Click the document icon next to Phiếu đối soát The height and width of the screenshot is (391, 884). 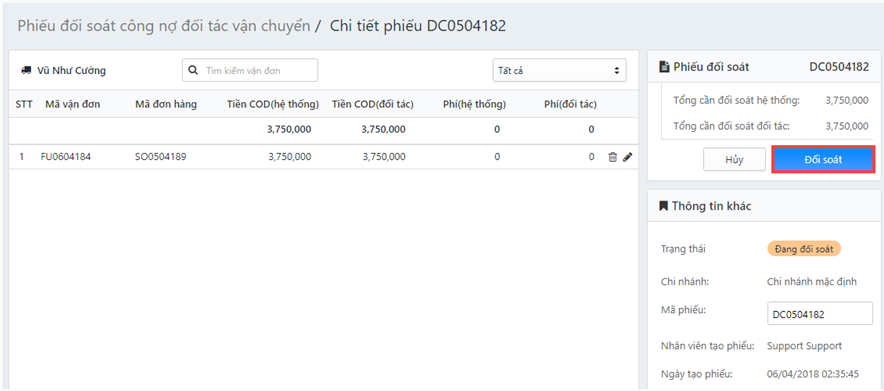point(665,66)
